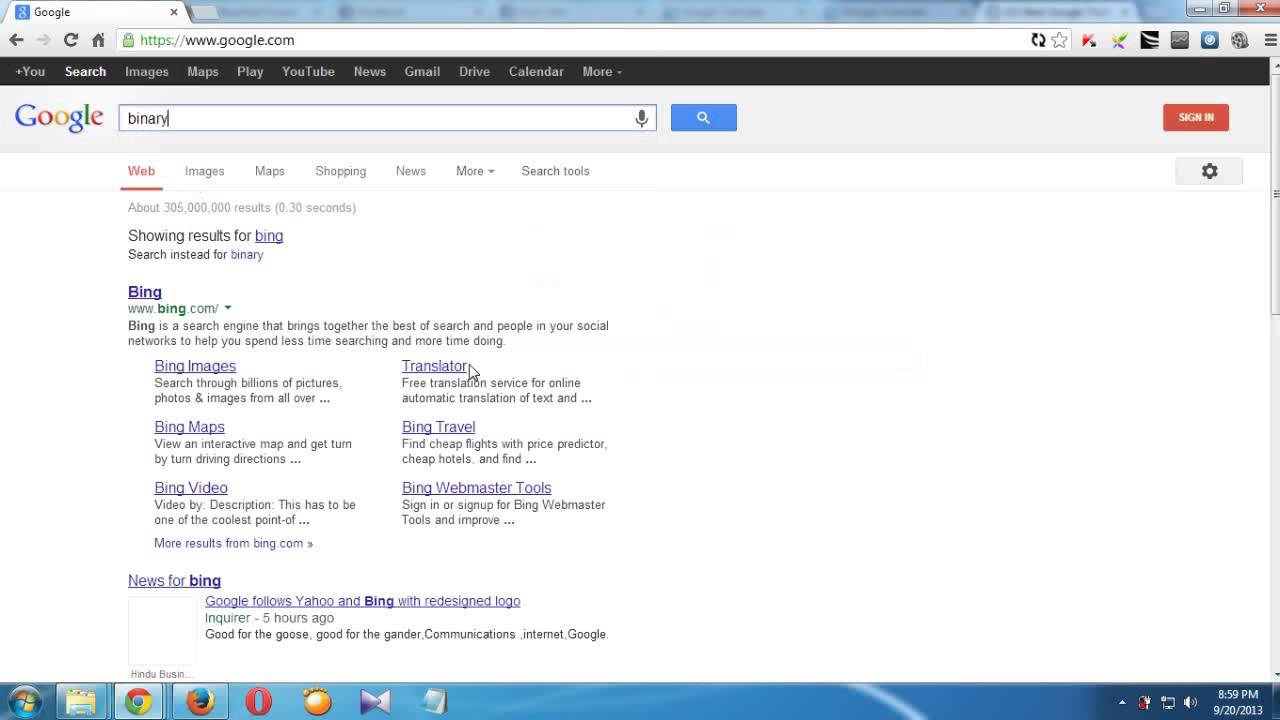Switch to Chrome in the taskbar
This screenshot has width=1280, height=720.
(138, 701)
